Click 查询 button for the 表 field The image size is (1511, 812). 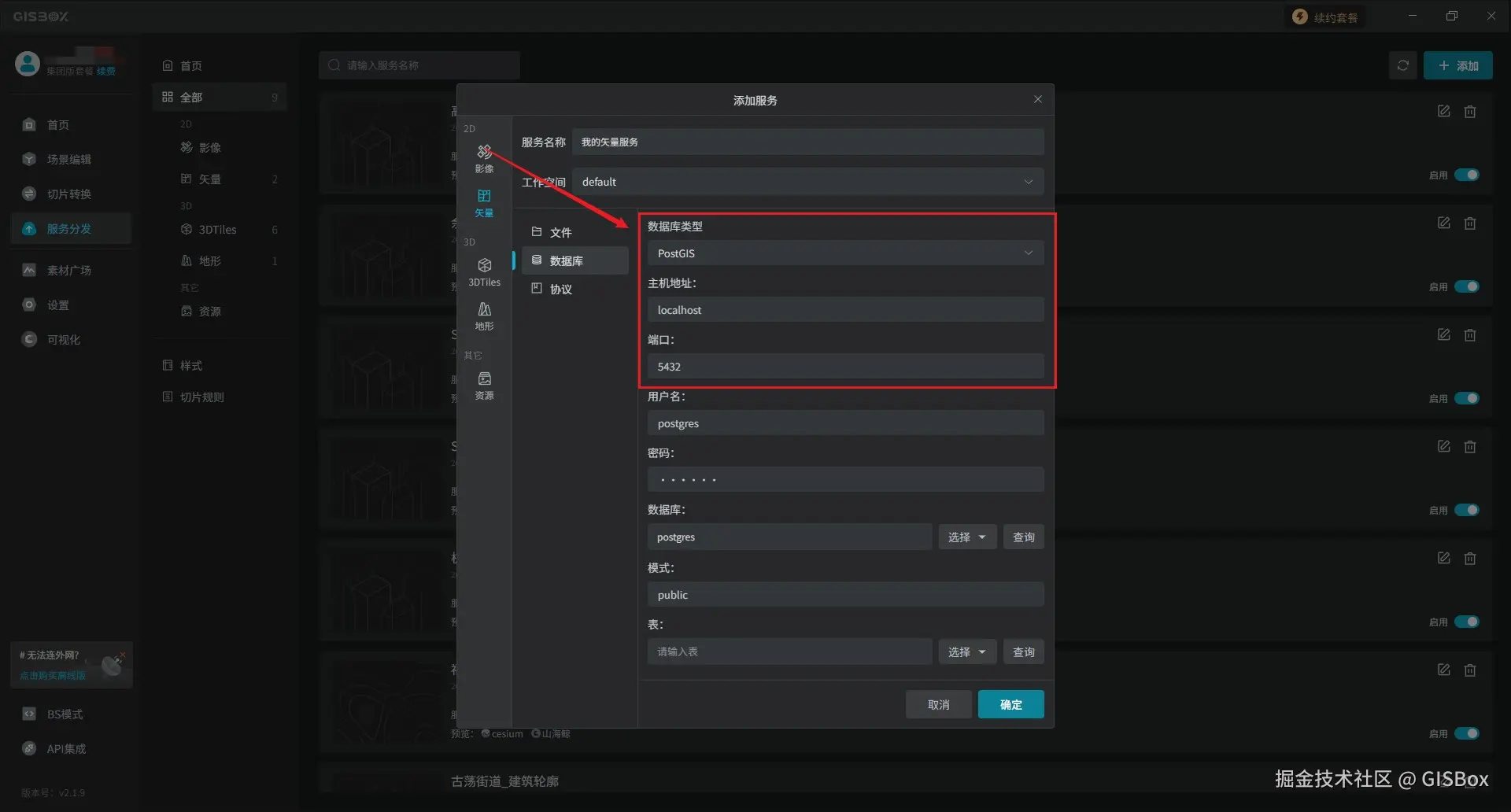tap(1023, 651)
